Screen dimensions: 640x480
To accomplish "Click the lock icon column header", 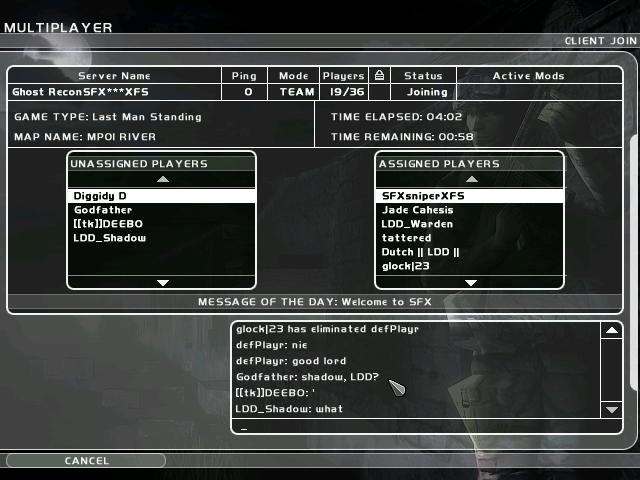I will 380,76.
